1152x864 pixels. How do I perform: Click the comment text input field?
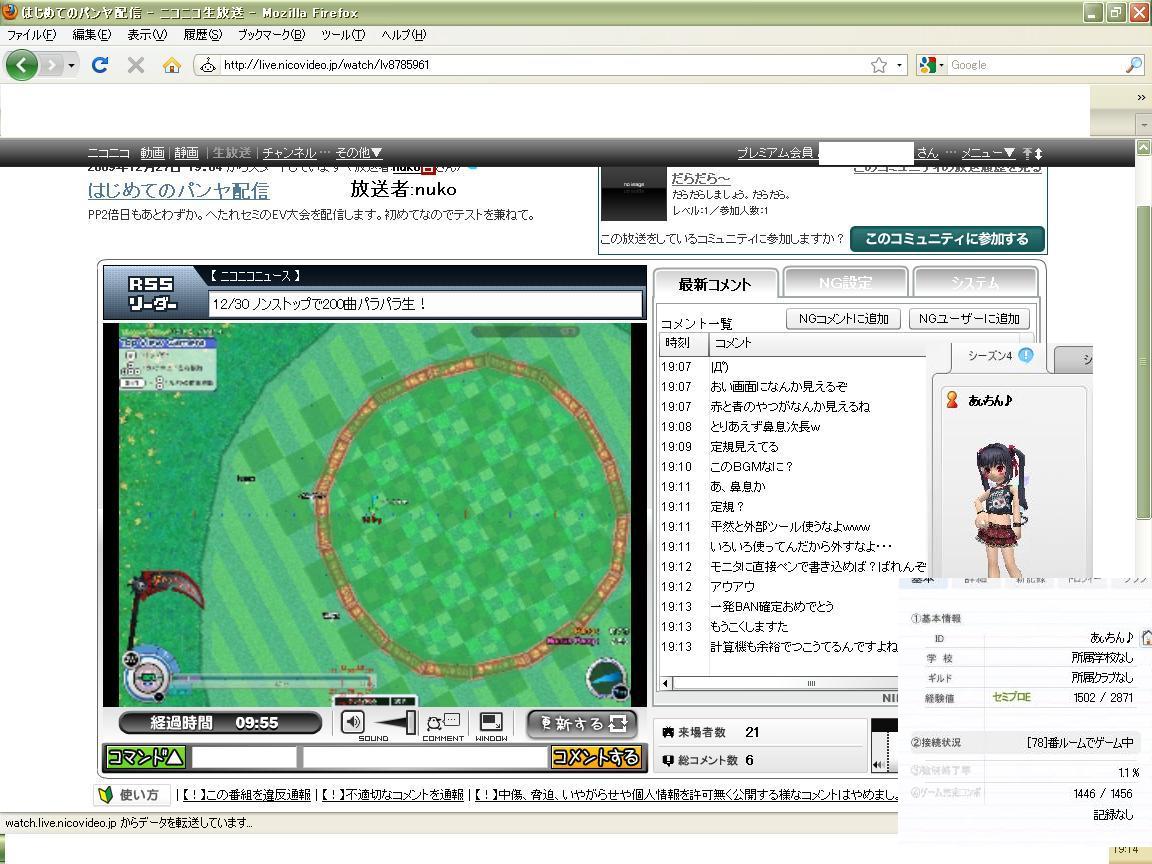coord(425,758)
